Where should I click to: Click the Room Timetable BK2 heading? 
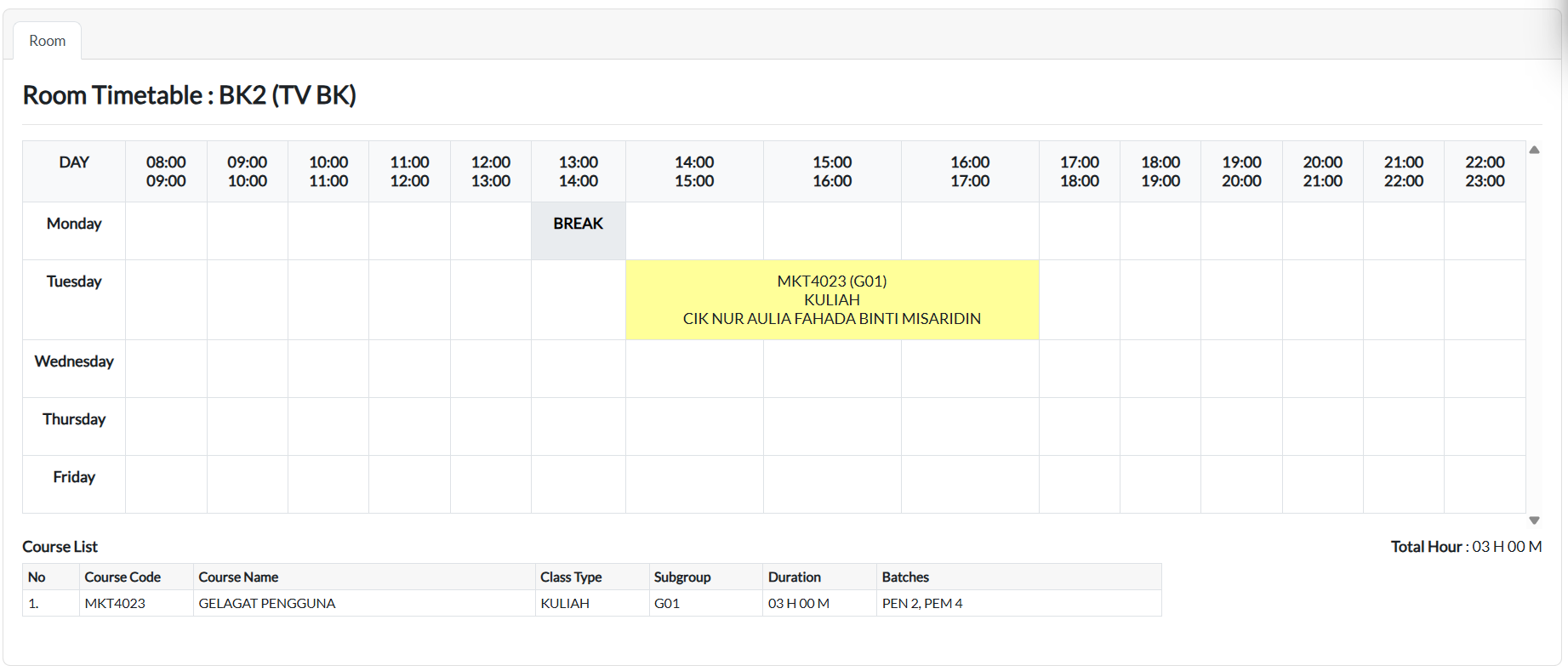click(189, 95)
